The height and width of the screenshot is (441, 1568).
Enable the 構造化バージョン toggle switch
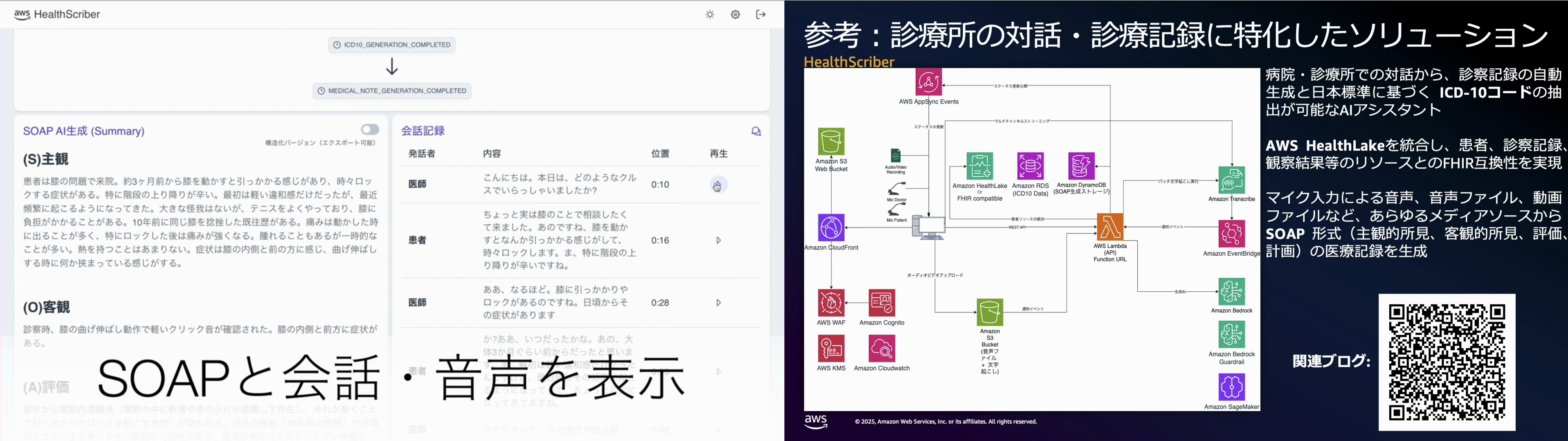pyautogui.click(x=370, y=129)
